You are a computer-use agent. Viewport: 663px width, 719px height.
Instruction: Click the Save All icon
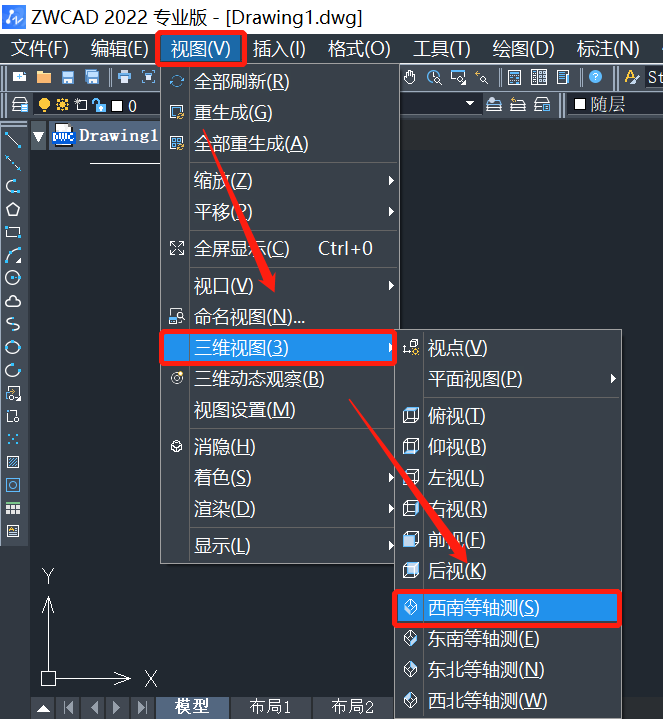[92, 77]
